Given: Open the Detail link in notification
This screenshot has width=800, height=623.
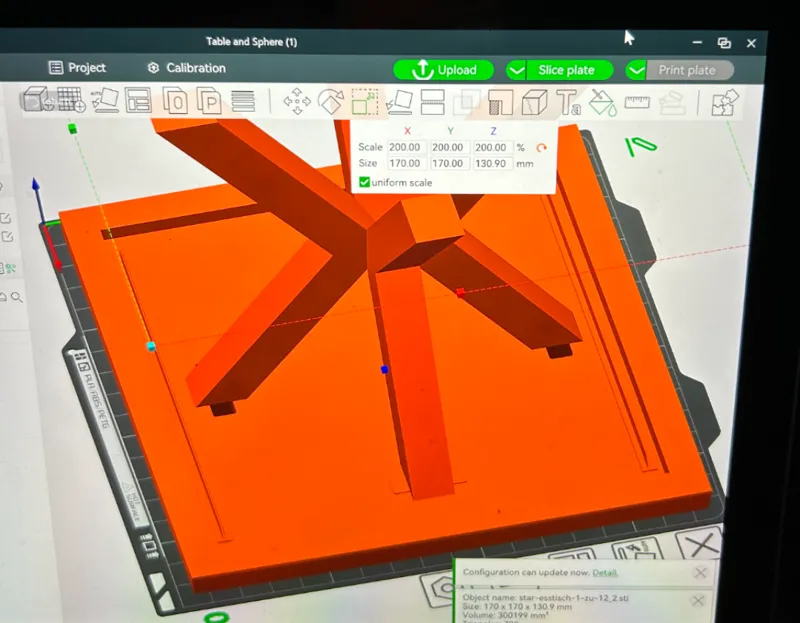Looking at the screenshot, I should point(605,572).
